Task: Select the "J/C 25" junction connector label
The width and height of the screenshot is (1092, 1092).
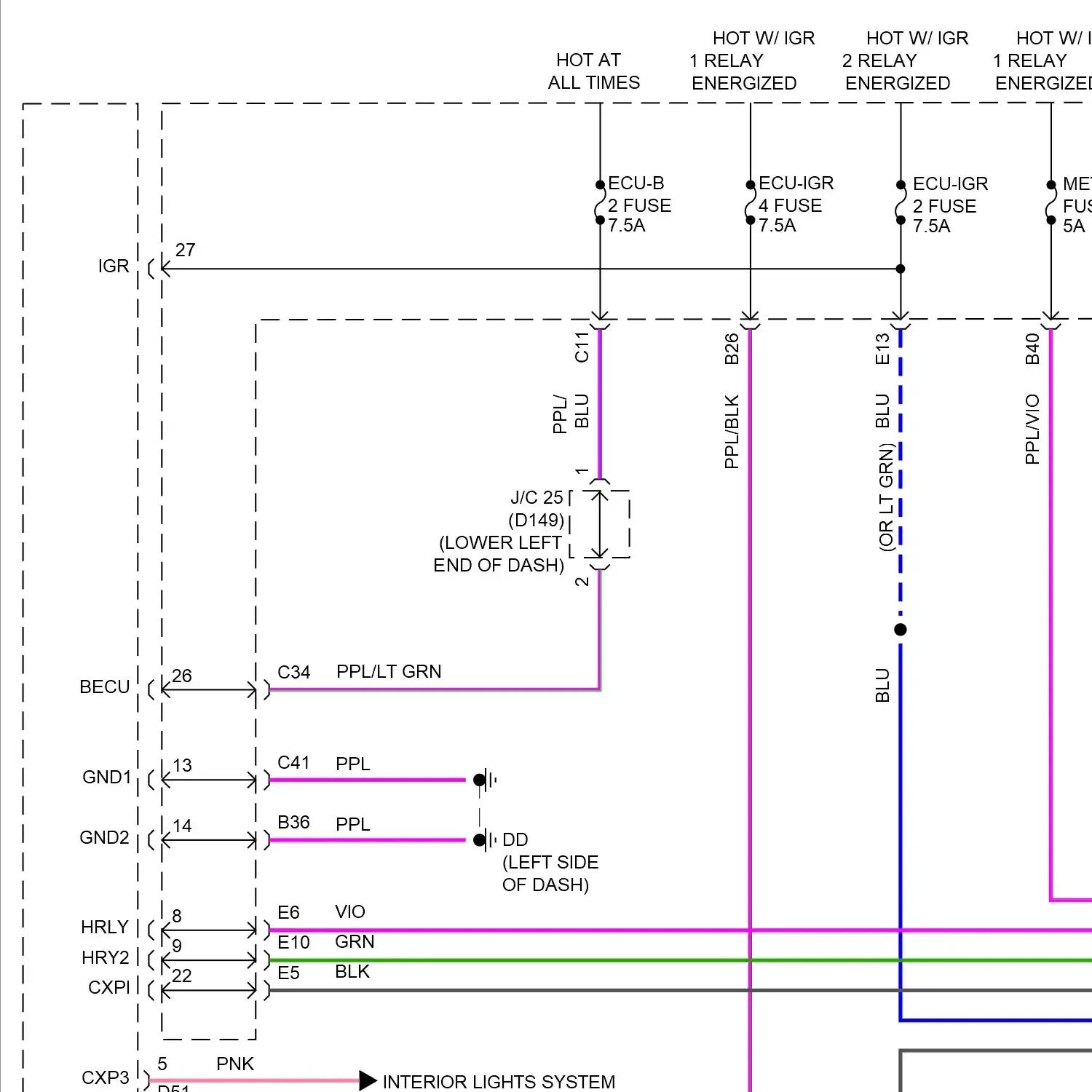Action: pos(537,498)
